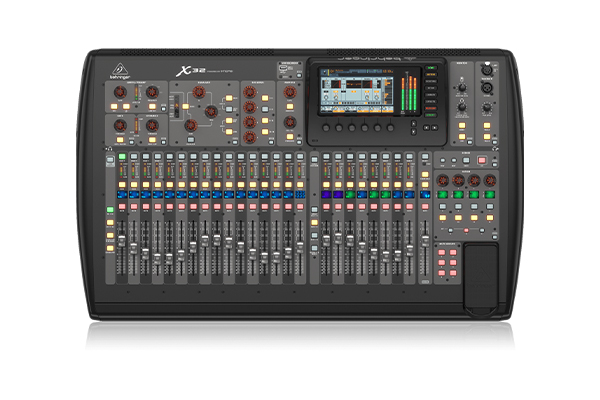The width and height of the screenshot is (600, 400).
Task: Select the green-lit channel 1-16 layer button
Action: [110, 210]
